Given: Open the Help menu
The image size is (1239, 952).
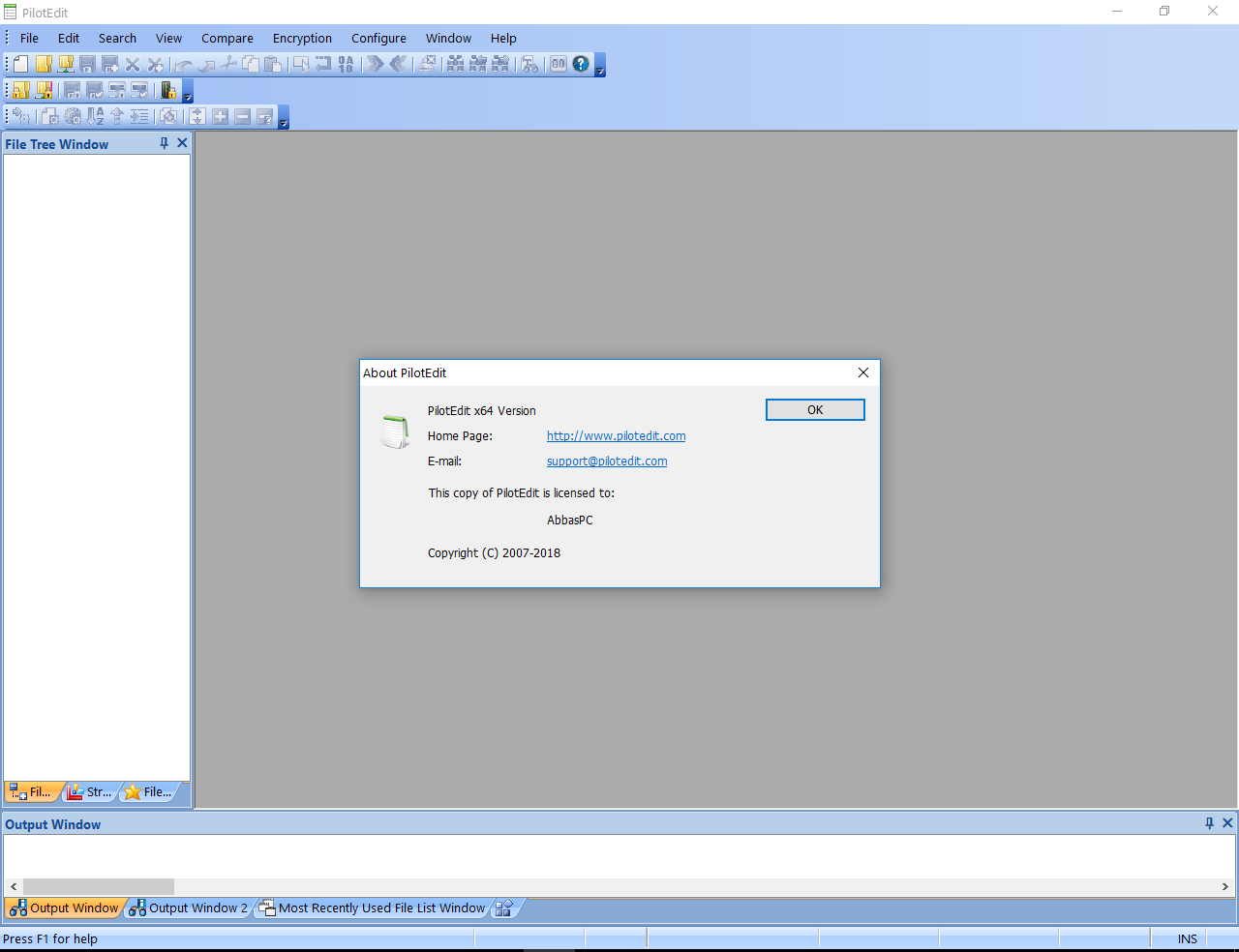Looking at the screenshot, I should click(503, 38).
